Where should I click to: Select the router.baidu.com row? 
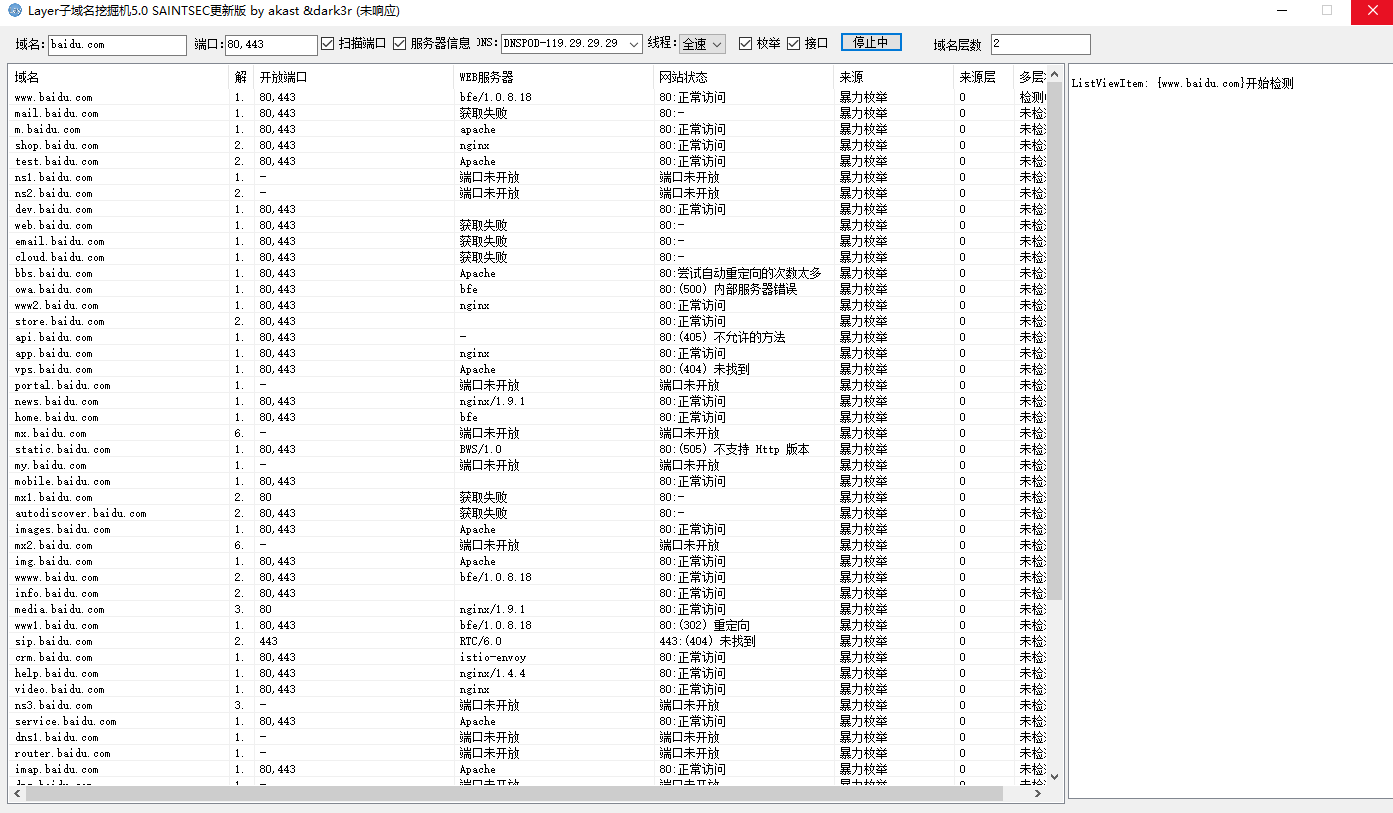(528, 753)
